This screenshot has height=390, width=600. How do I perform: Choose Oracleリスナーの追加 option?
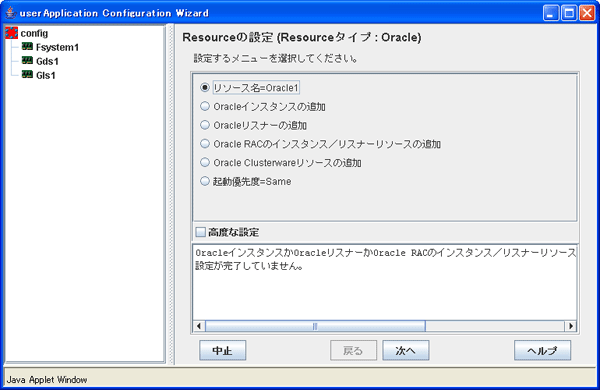point(205,125)
